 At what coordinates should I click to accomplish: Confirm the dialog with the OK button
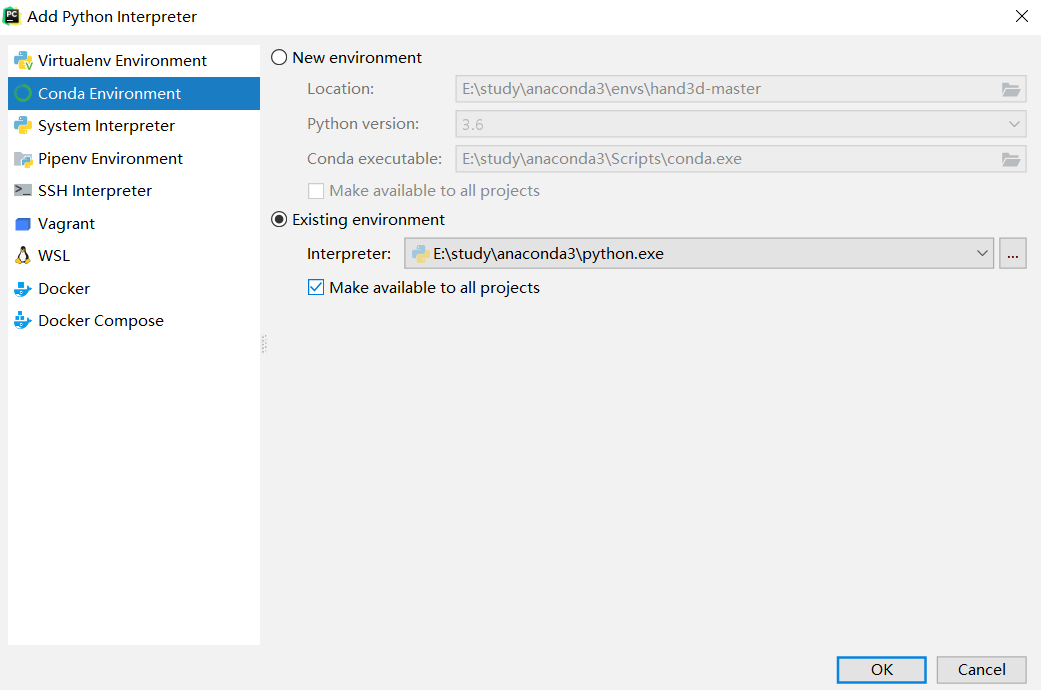coord(881,669)
